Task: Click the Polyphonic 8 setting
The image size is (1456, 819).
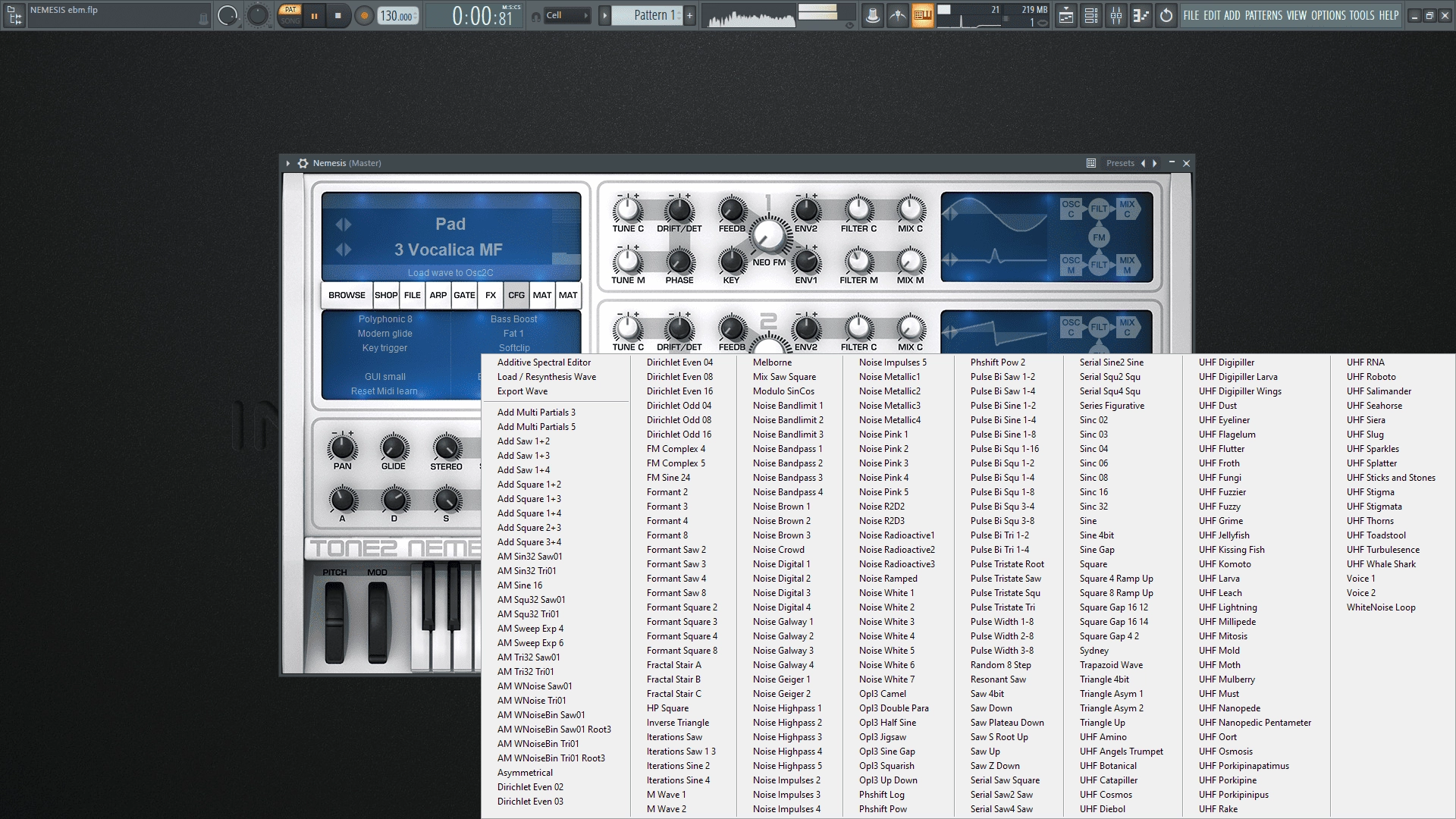Action: click(385, 319)
